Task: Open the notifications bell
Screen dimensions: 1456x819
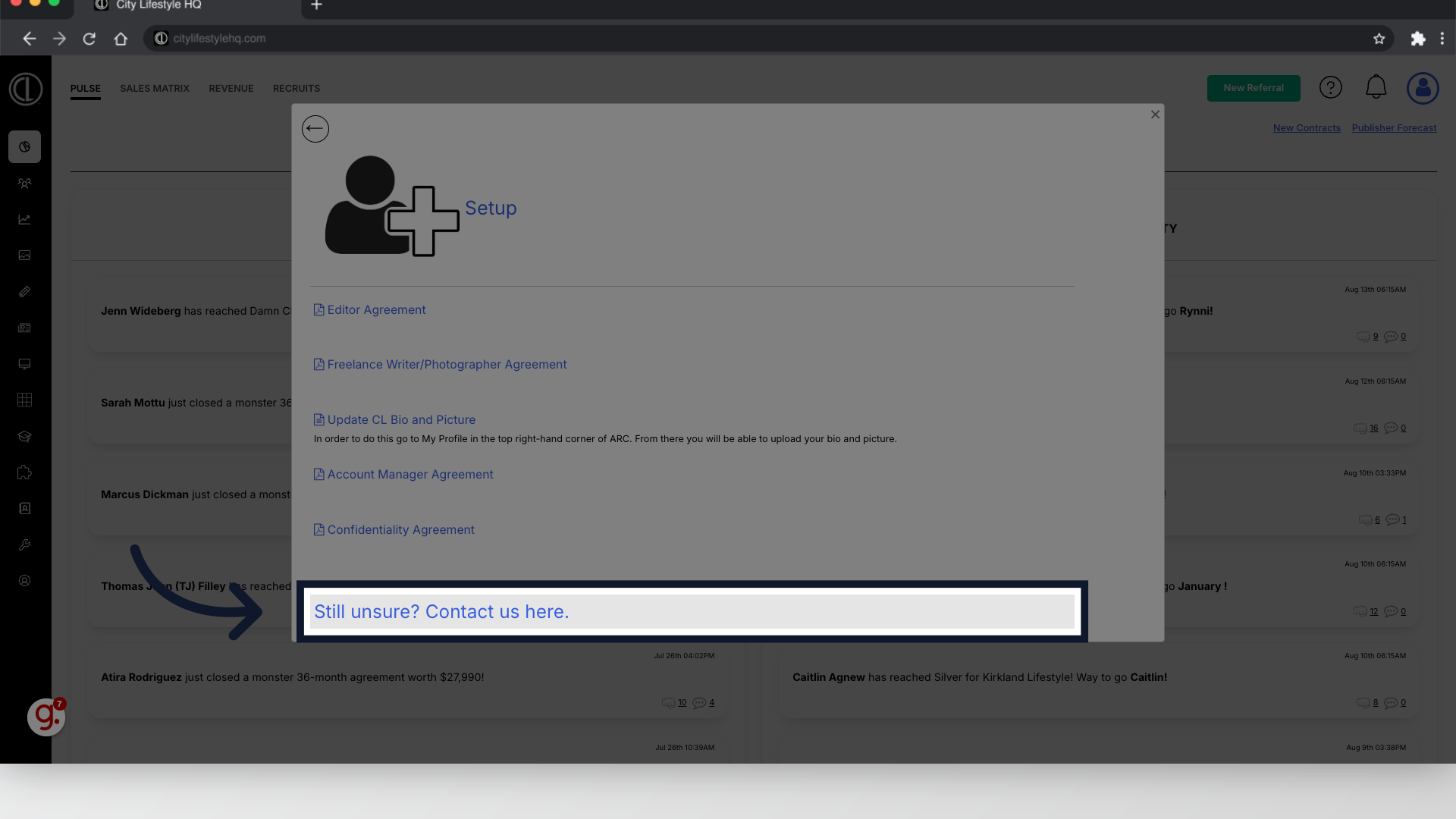Action: [x=1376, y=88]
